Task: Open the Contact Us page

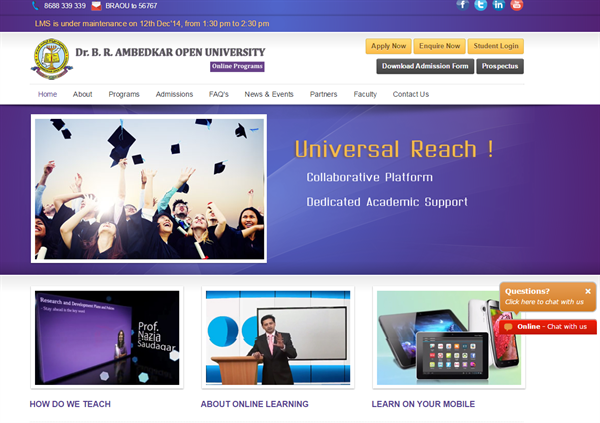Action: 411,94
